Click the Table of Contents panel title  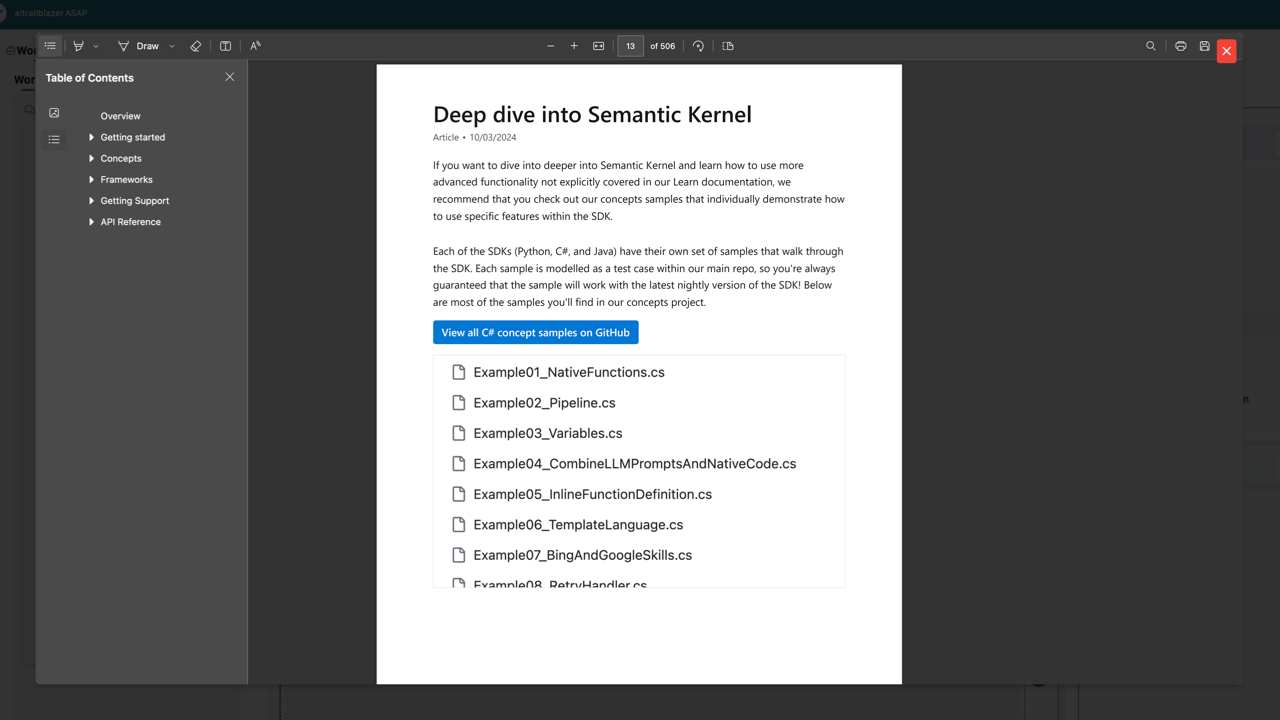pos(89,78)
